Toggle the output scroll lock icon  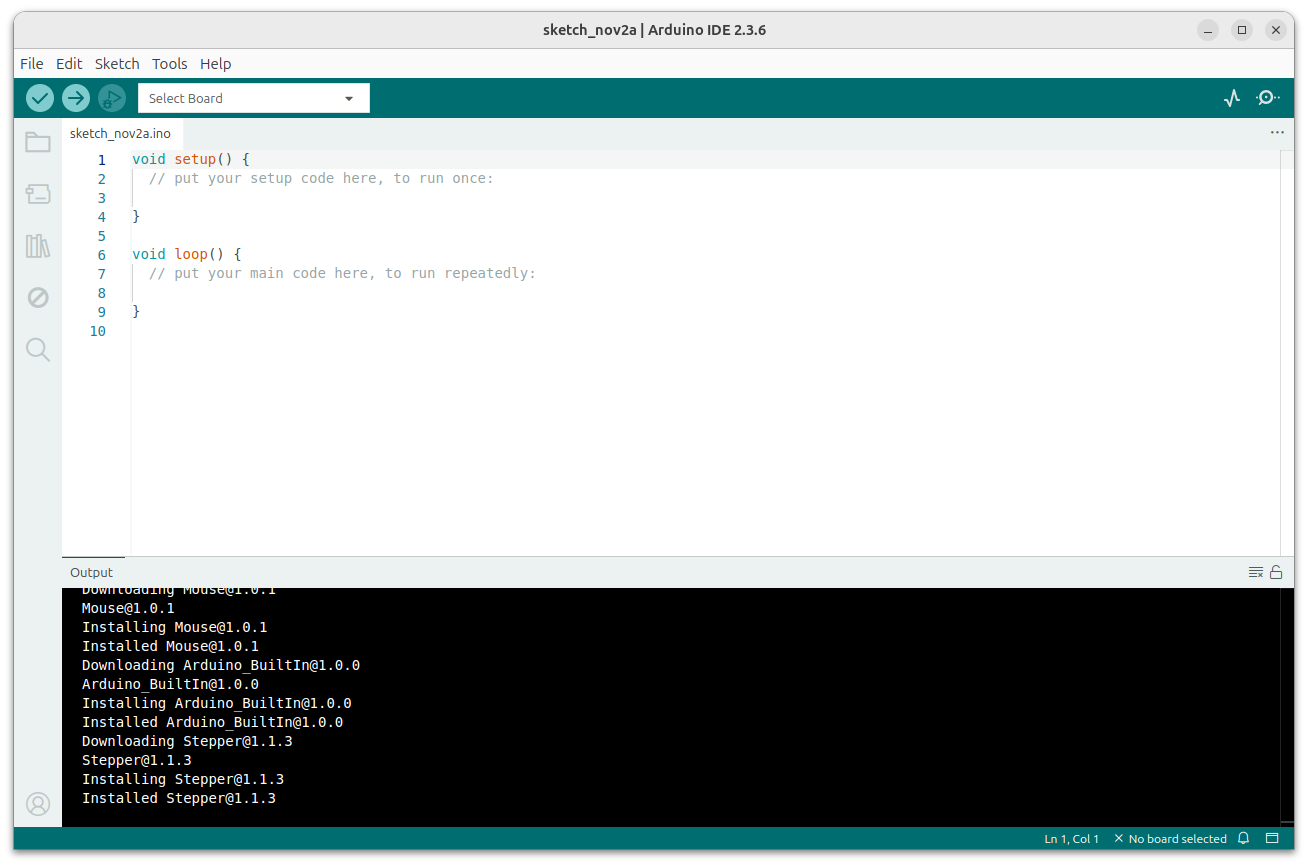click(1276, 572)
